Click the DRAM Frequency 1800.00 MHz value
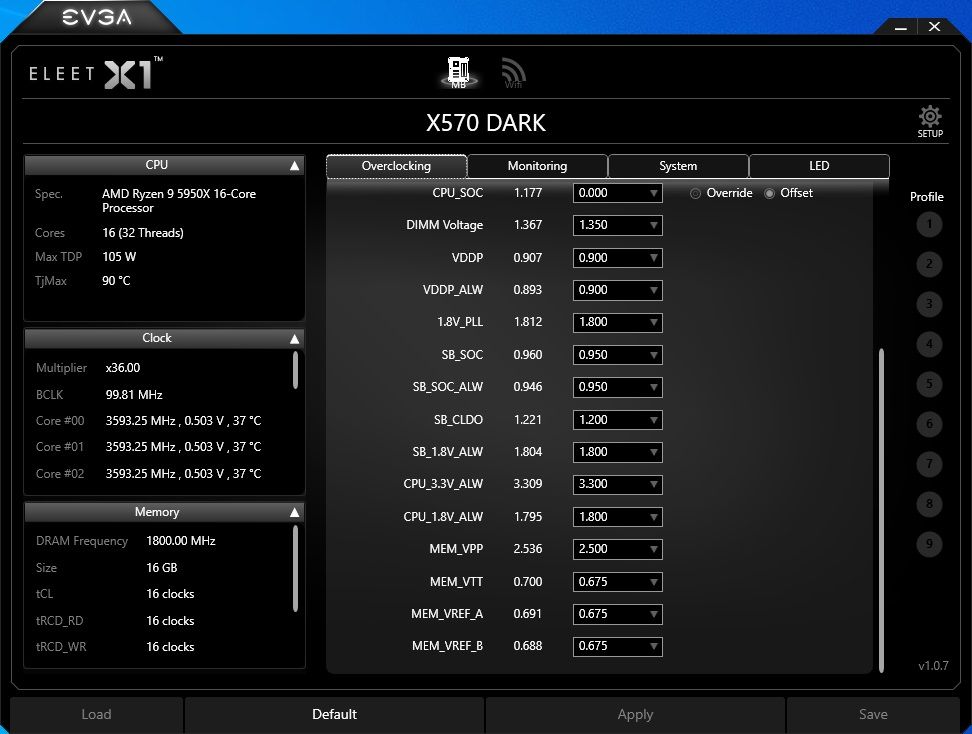 (181, 541)
